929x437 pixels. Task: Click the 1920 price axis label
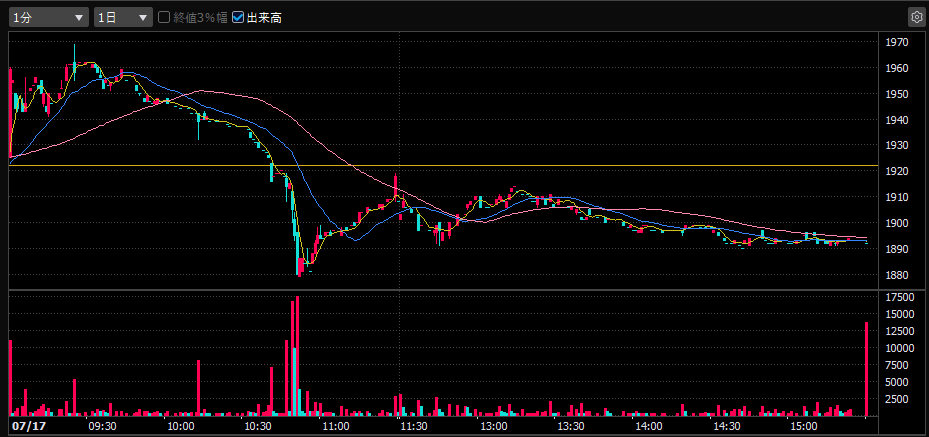(896, 171)
